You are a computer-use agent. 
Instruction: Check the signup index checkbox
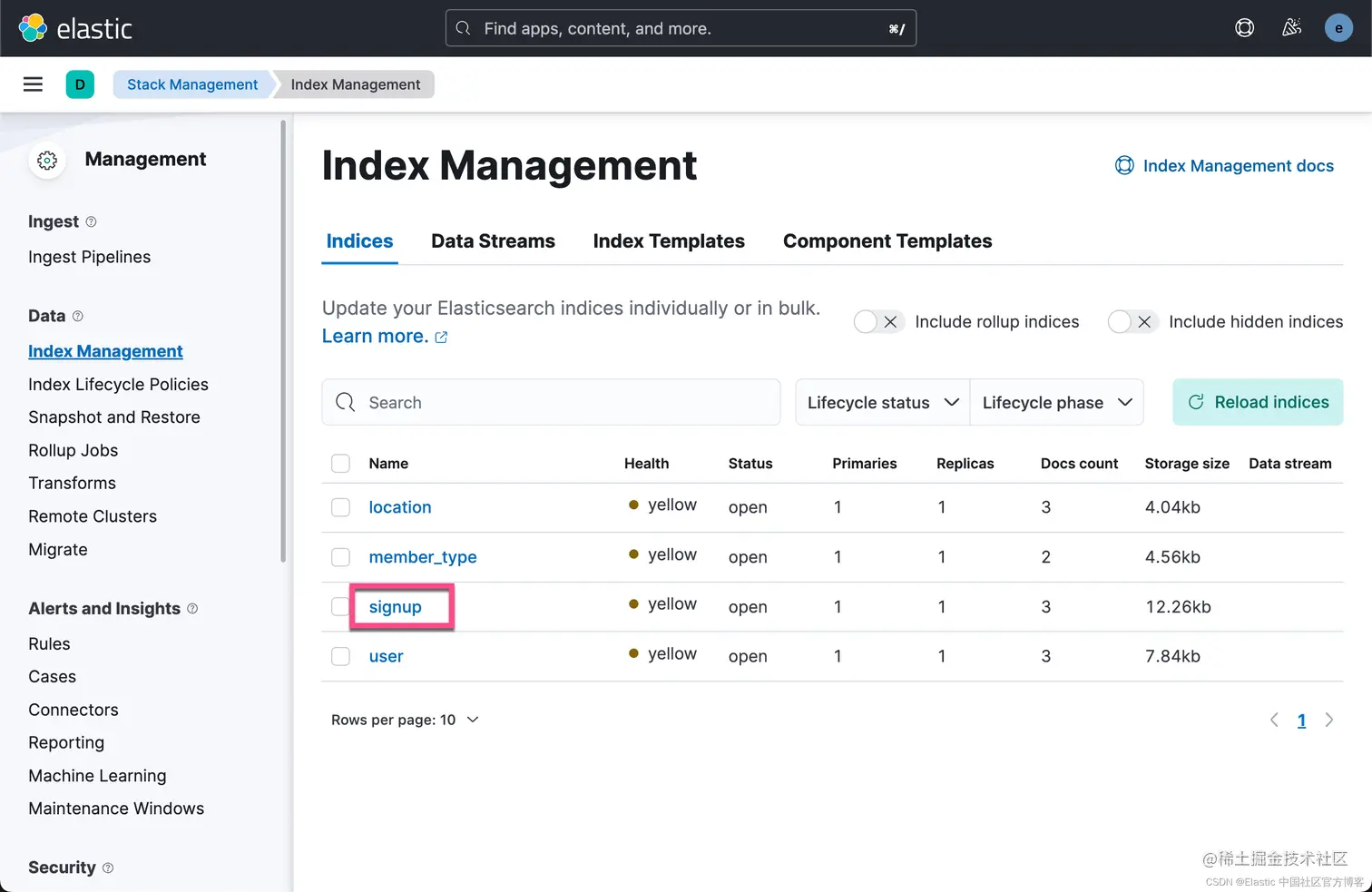coord(340,606)
